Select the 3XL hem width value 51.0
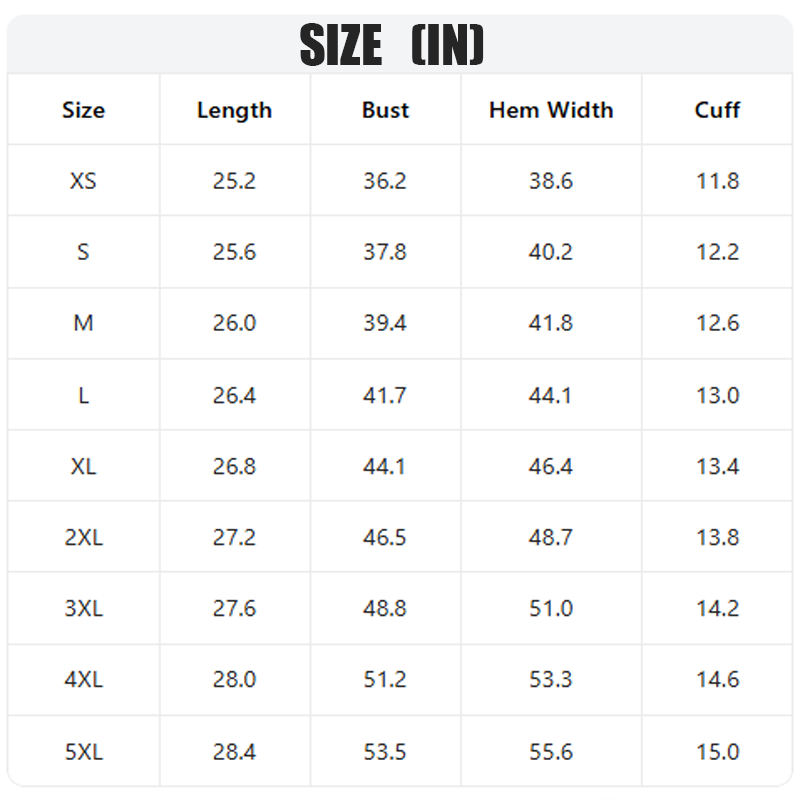The height and width of the screenshot is (800, 800). [551, 608]
